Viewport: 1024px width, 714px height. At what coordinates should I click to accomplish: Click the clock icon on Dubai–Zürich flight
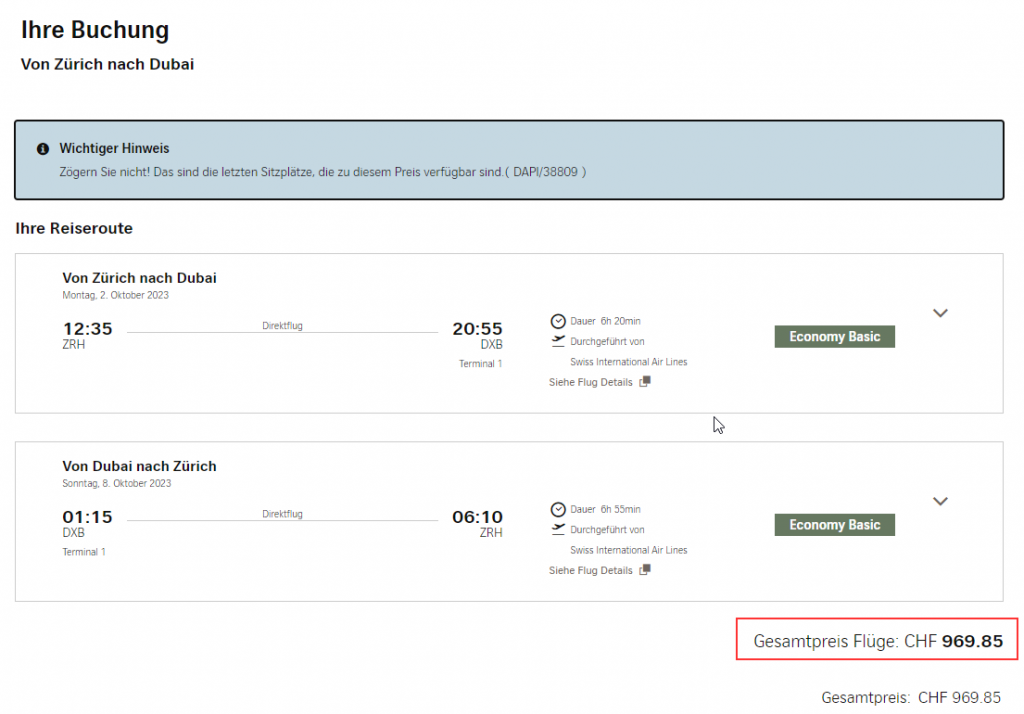(x=558, y=509)
